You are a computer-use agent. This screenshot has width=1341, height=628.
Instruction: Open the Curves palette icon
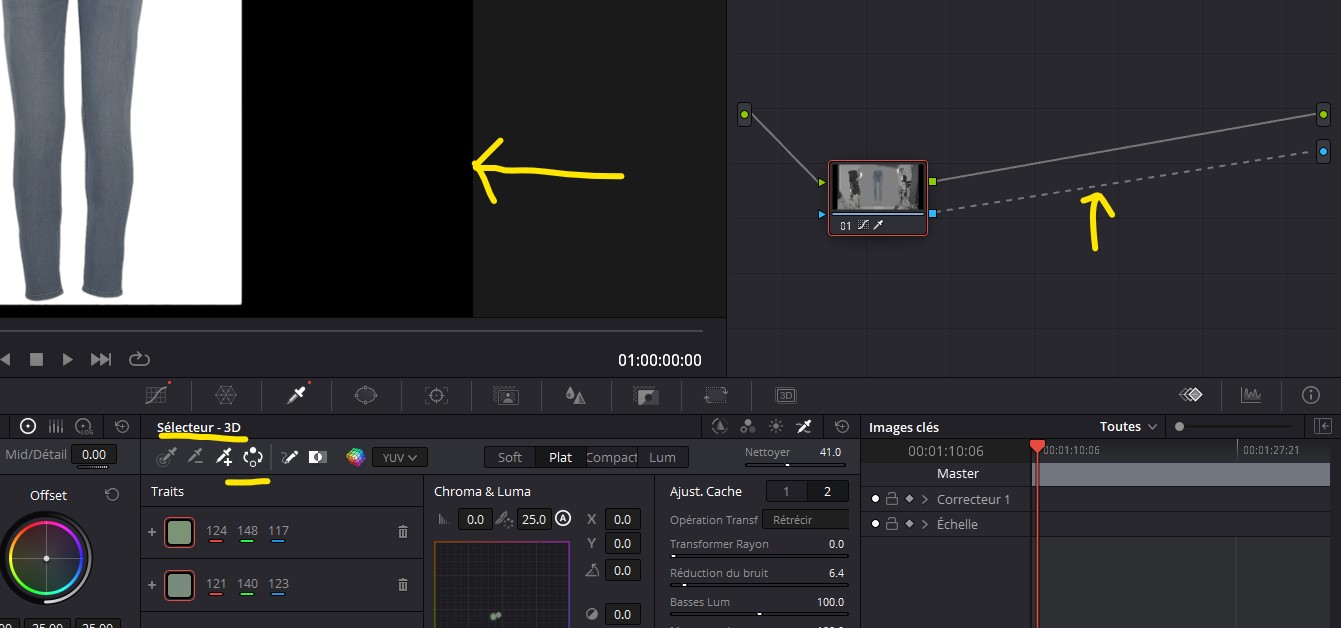tap(156, 395)
